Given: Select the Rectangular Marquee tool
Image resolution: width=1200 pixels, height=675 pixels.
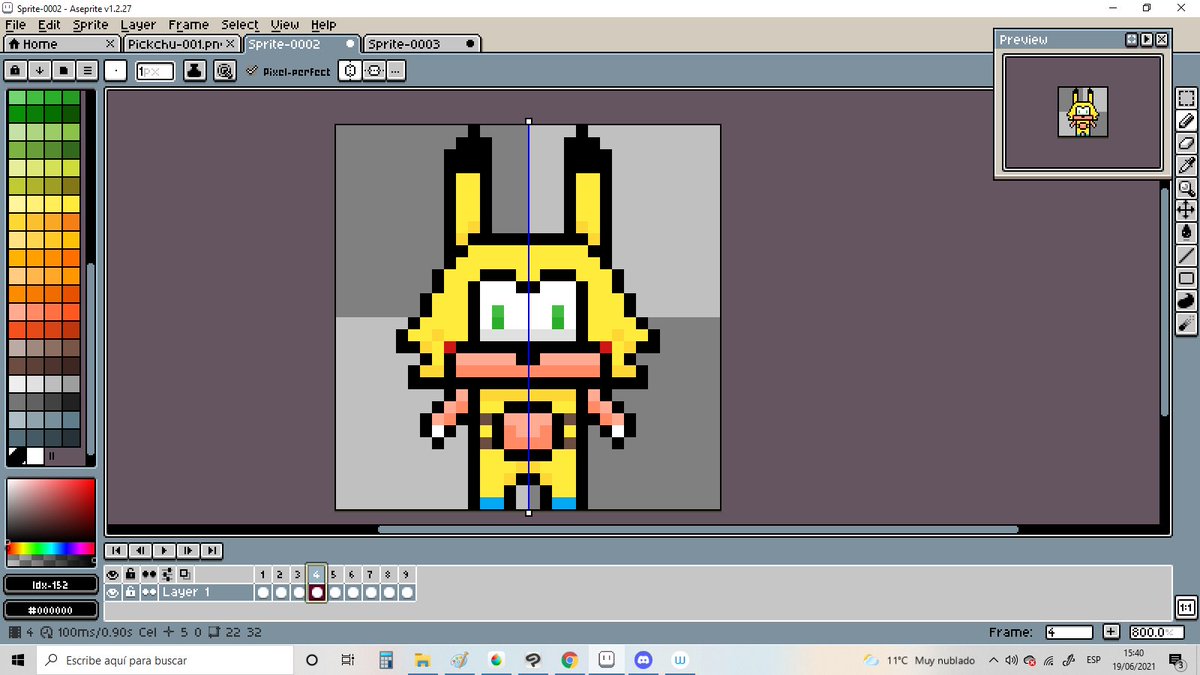Looking at the screenshot, I should coord(1186,99).
